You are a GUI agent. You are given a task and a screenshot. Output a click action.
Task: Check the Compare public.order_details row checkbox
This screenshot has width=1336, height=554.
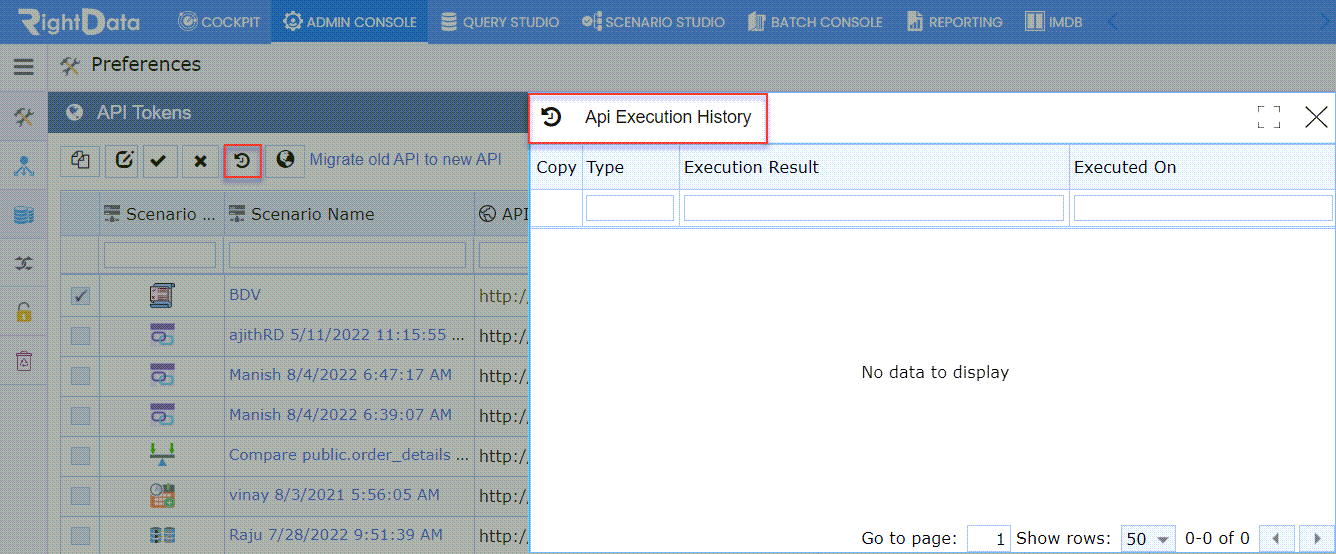[80, 456]
